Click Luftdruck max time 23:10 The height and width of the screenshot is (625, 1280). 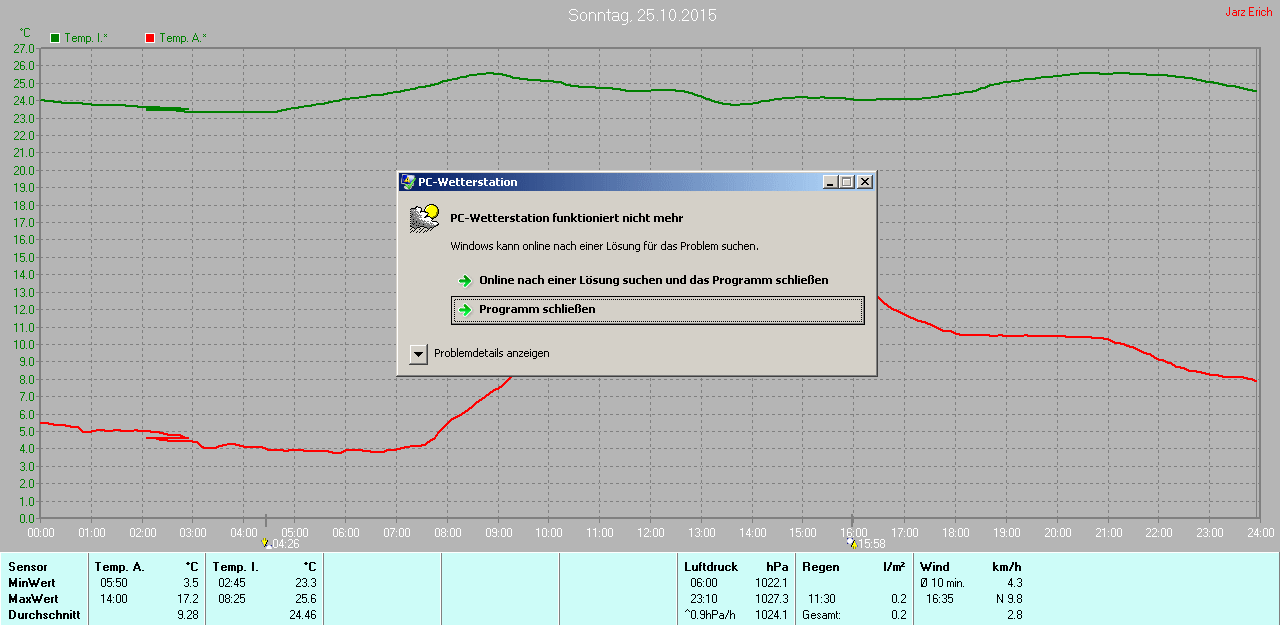pyautogui.click(x=704, y=599)
